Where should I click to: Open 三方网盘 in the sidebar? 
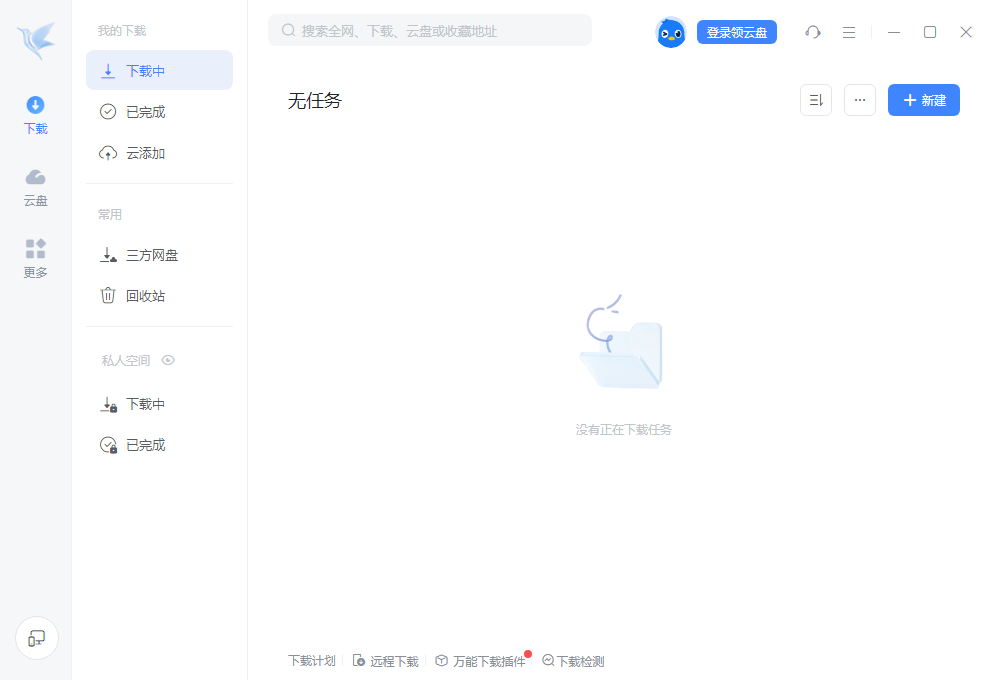pyautogui.click(x=151, y=255)
